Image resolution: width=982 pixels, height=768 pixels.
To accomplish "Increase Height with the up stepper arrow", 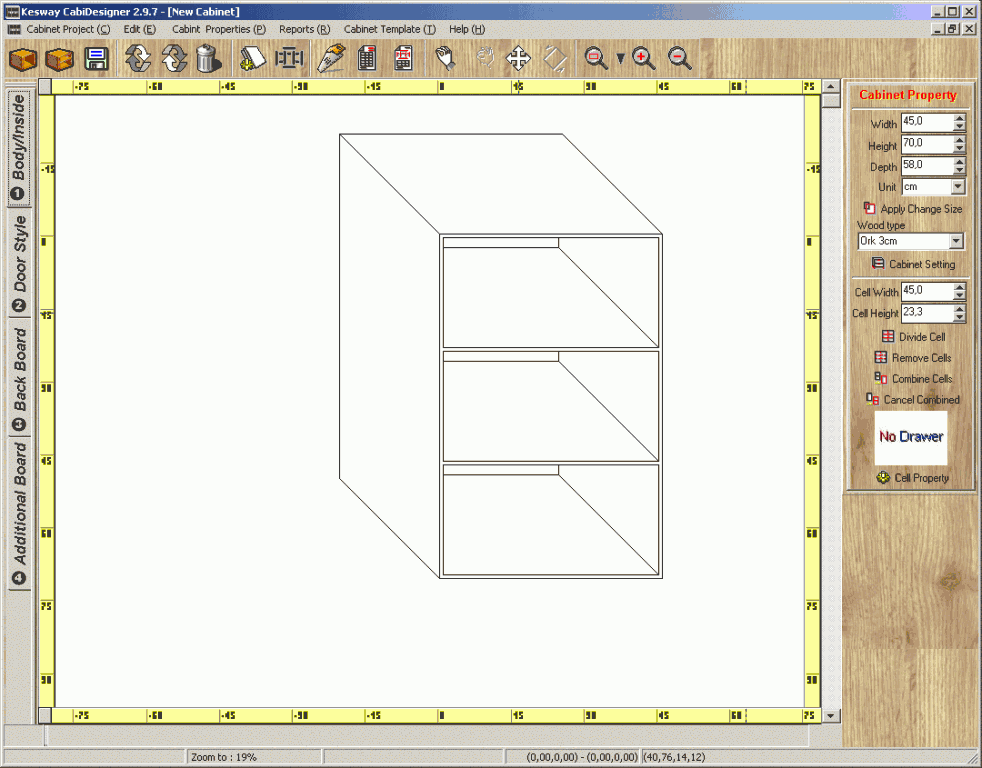I will pyautogui.click(x=959, y=140).
